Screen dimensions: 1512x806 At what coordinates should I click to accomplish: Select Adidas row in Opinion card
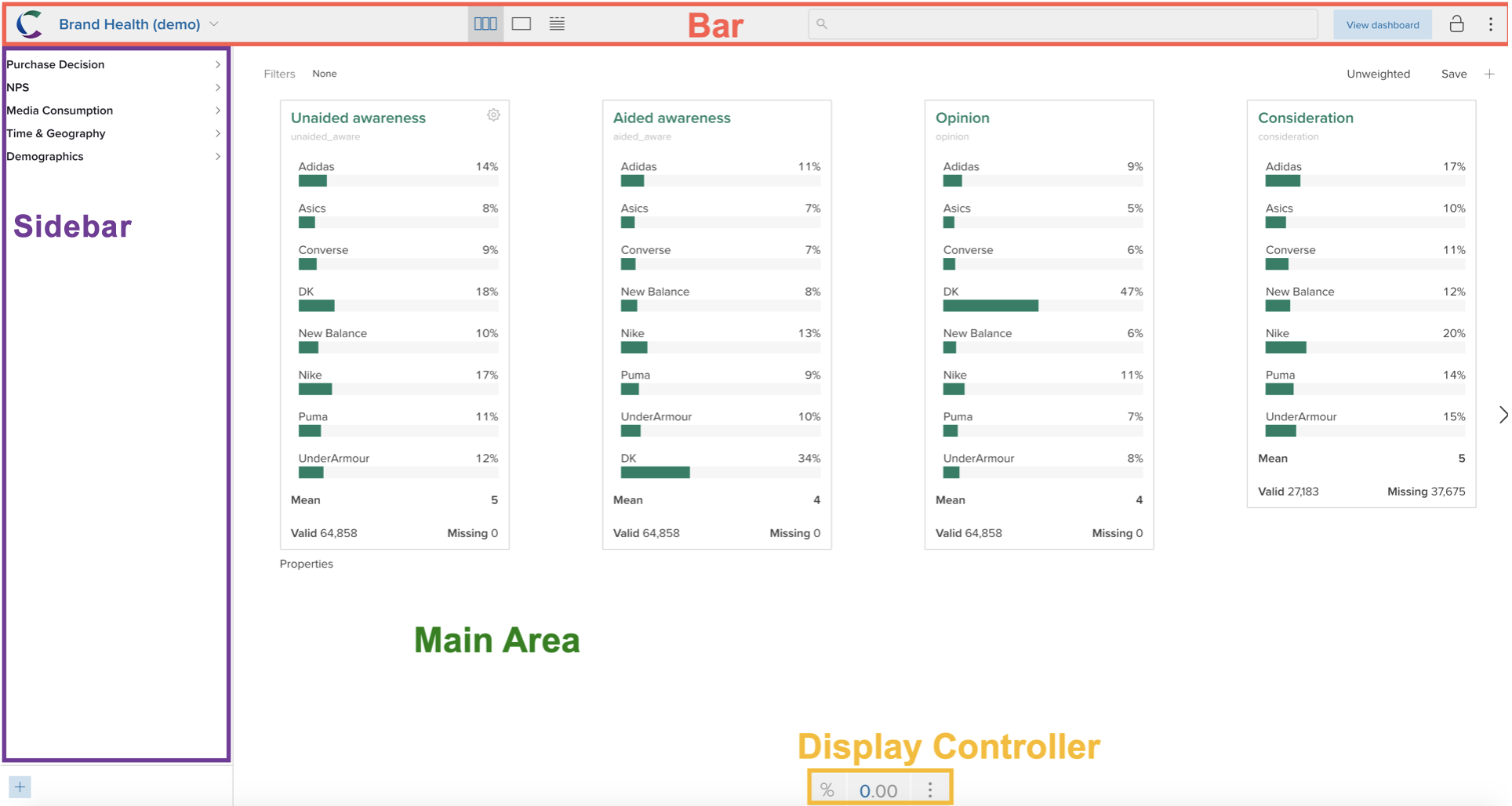(1042, 173)
